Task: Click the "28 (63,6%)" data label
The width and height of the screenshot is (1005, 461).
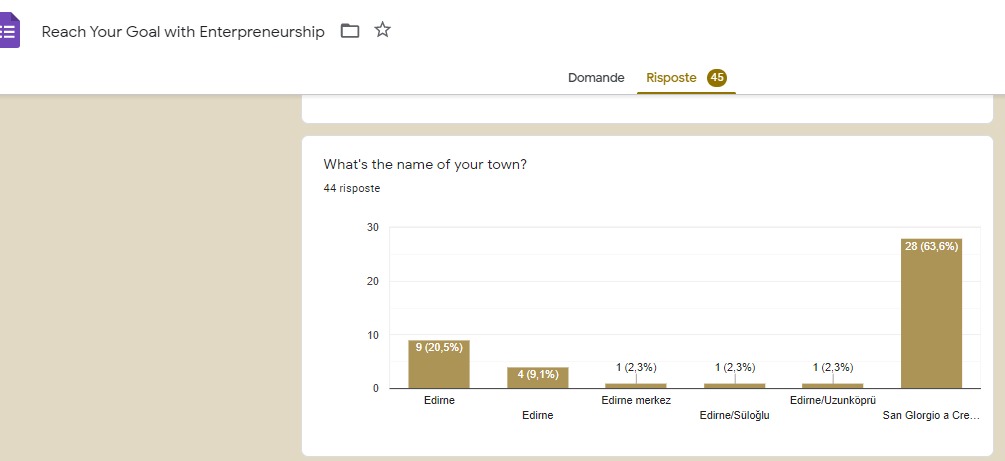Action: coord(931,246)
